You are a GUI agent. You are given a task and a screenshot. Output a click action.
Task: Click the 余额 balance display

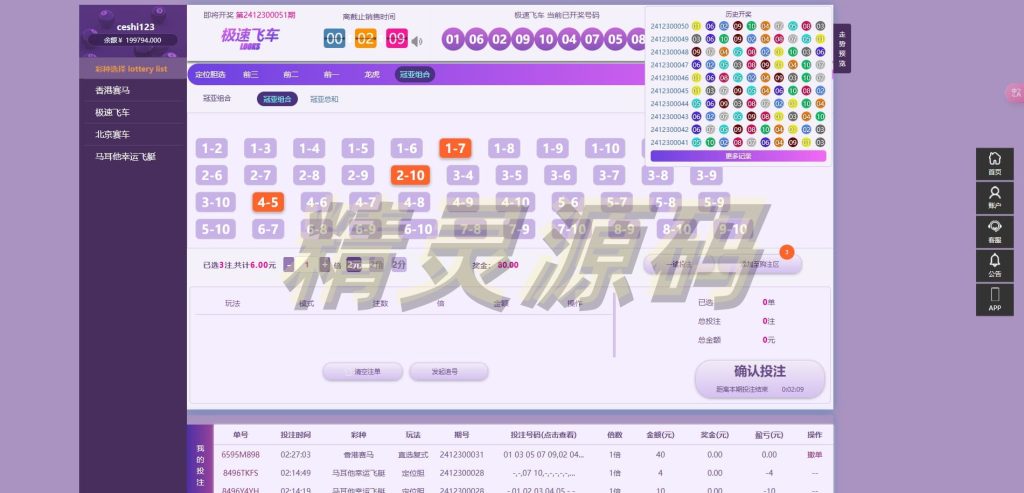click(x=133, y=40)
